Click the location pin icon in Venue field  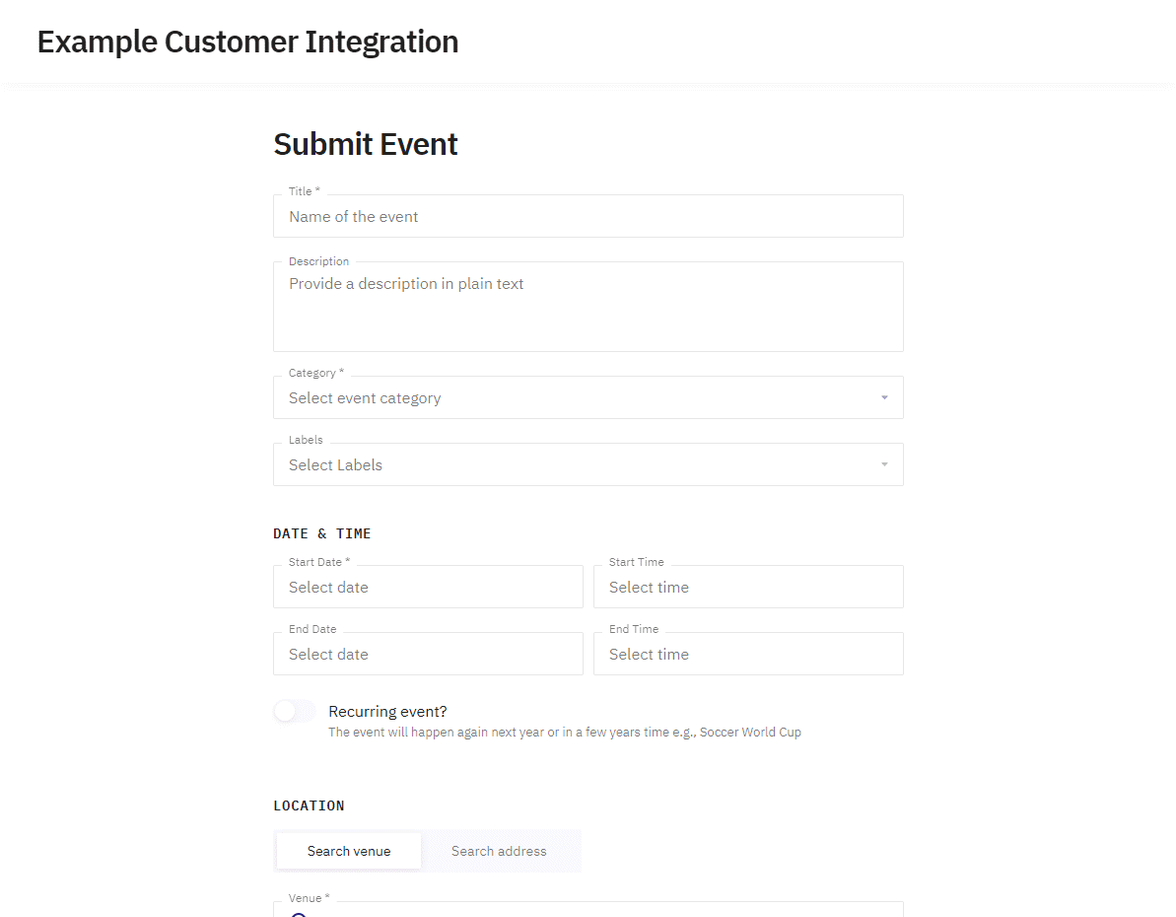coord(298,913)
